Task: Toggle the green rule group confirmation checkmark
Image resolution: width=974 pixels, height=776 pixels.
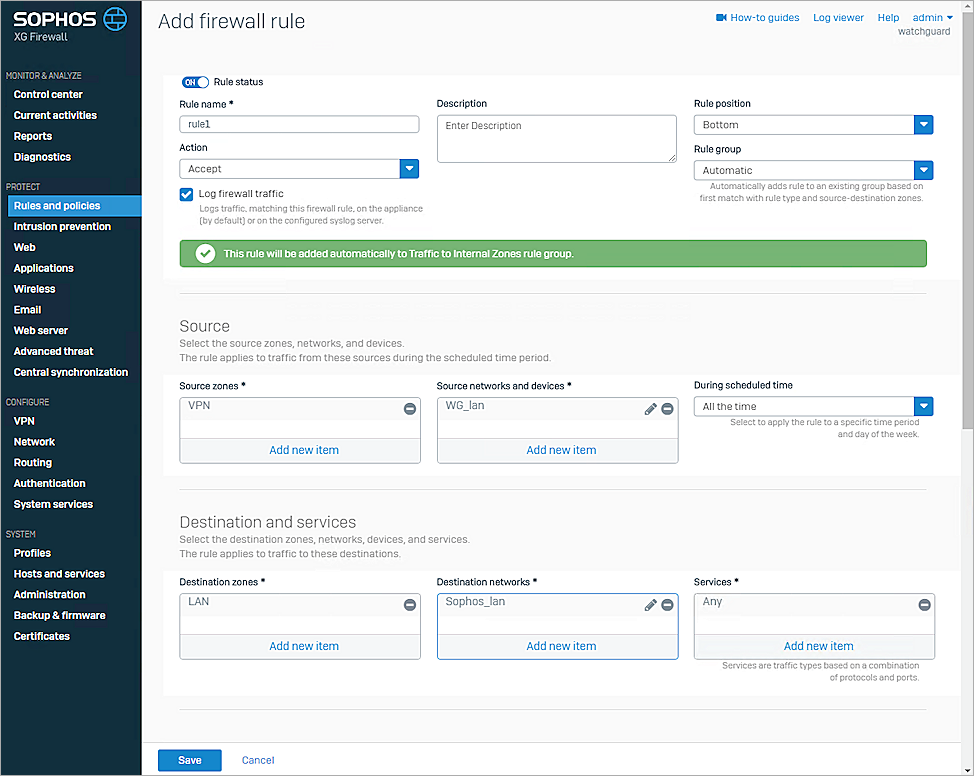Action: pos(205,253)
